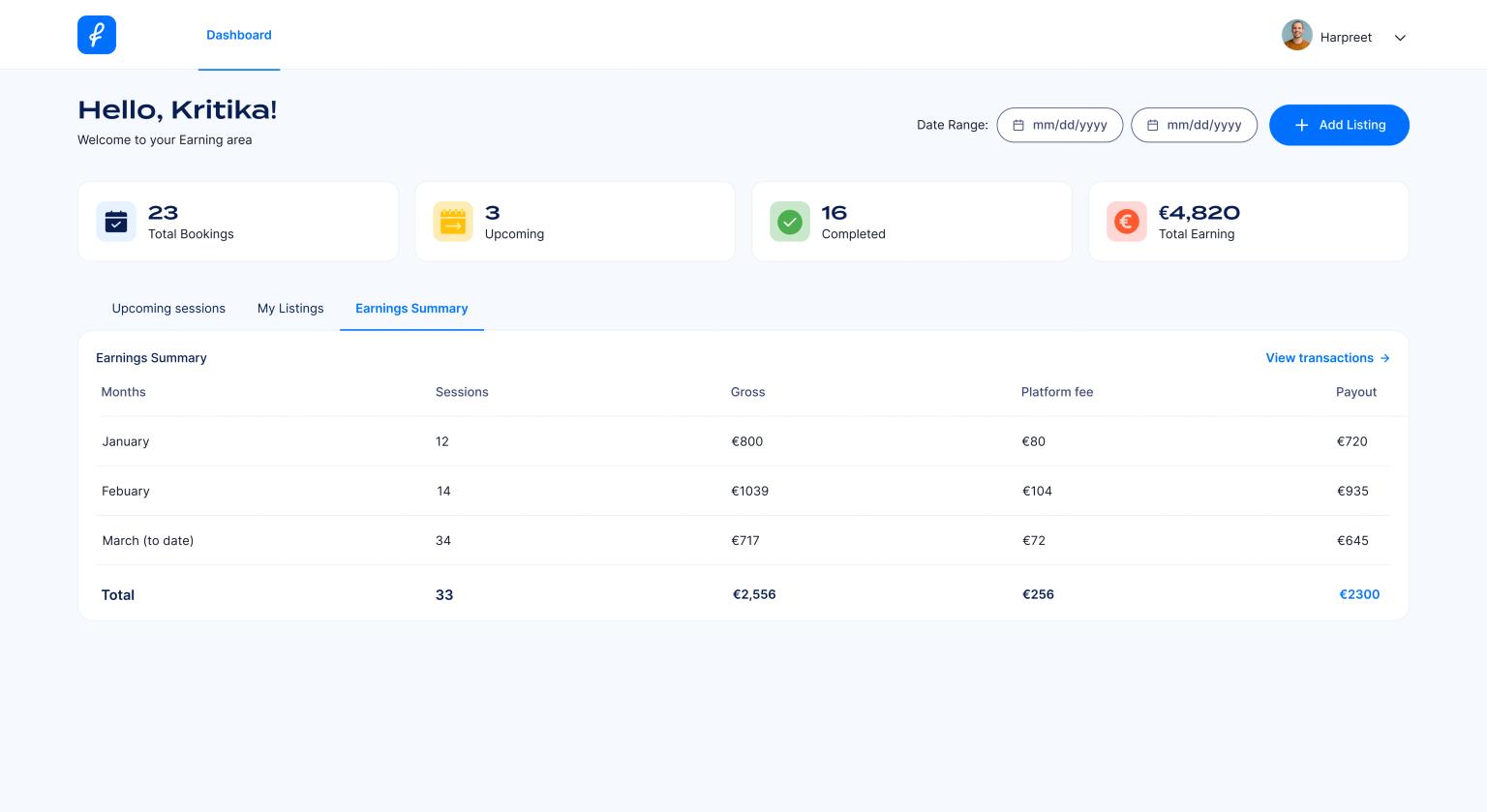
Task: Switch to Upcoming sessions tab
Action: pos(168,309)
